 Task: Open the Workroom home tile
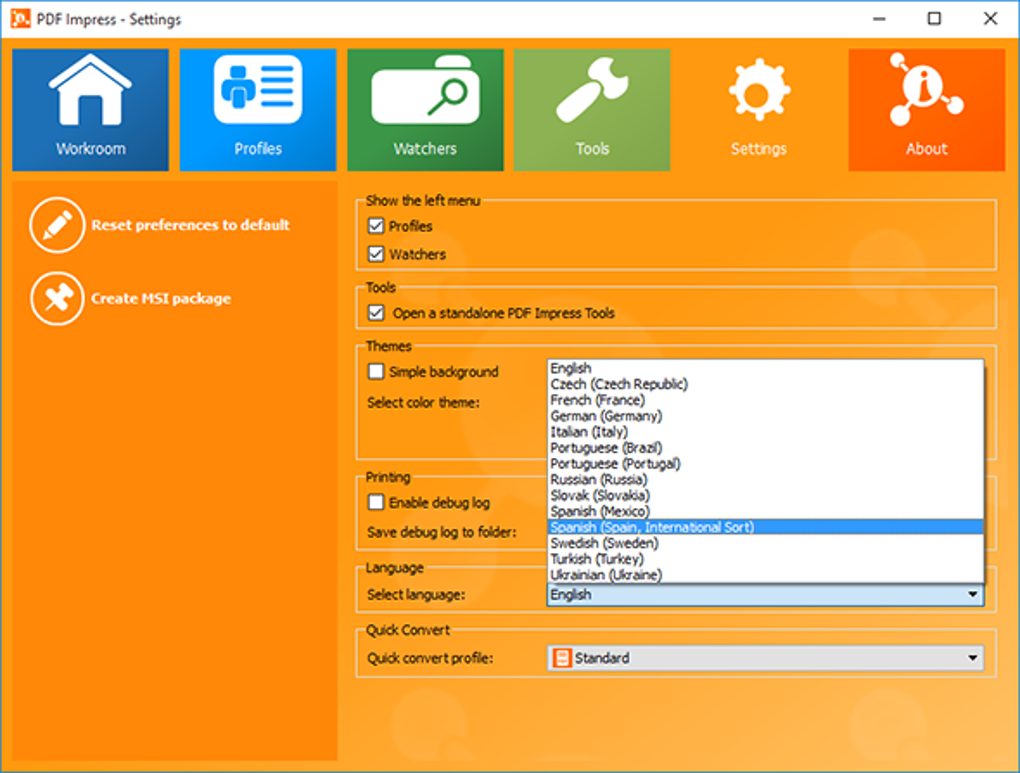tap(90, 110)
